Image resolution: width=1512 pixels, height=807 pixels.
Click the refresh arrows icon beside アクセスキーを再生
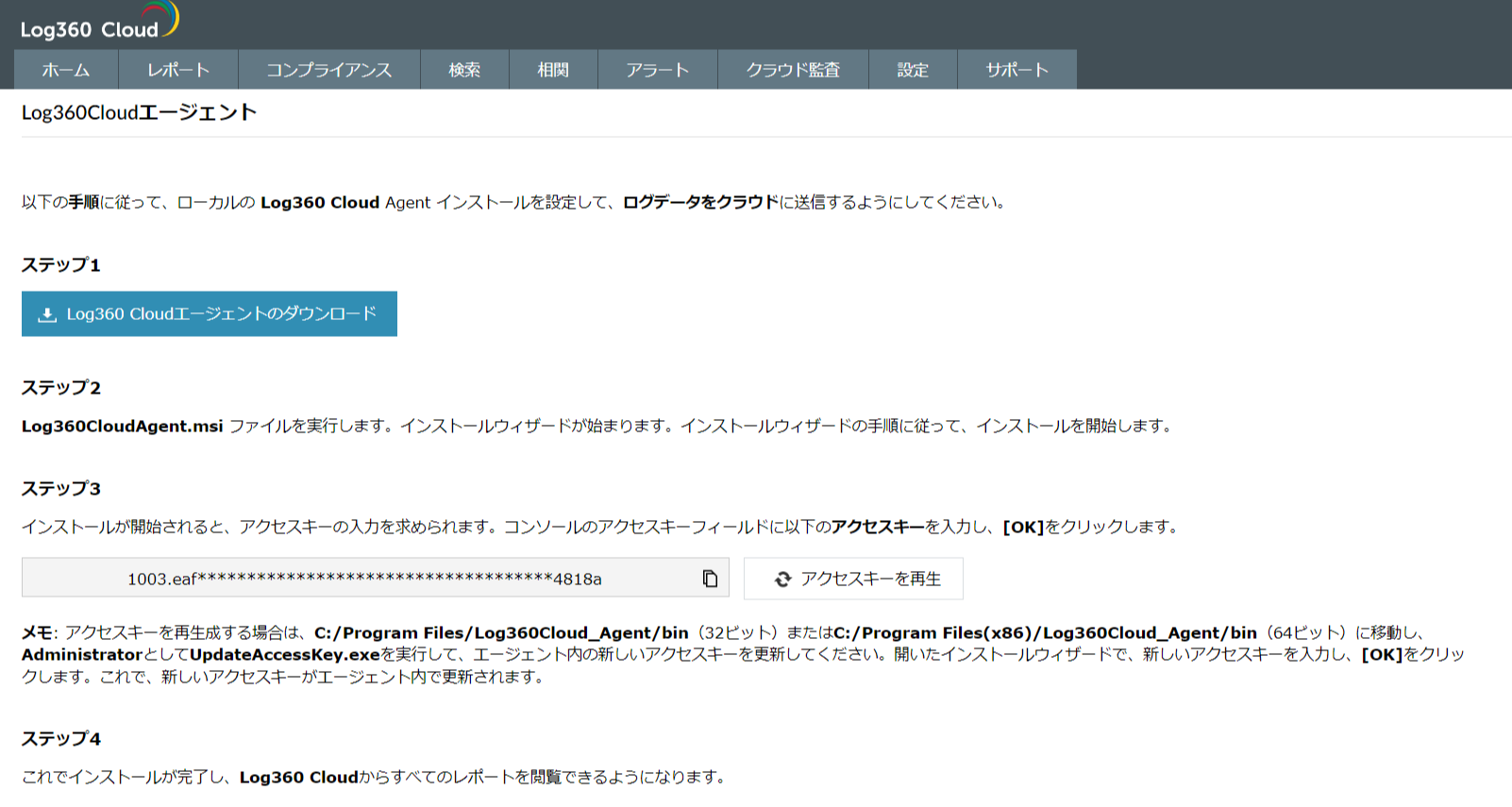point(782,580)
